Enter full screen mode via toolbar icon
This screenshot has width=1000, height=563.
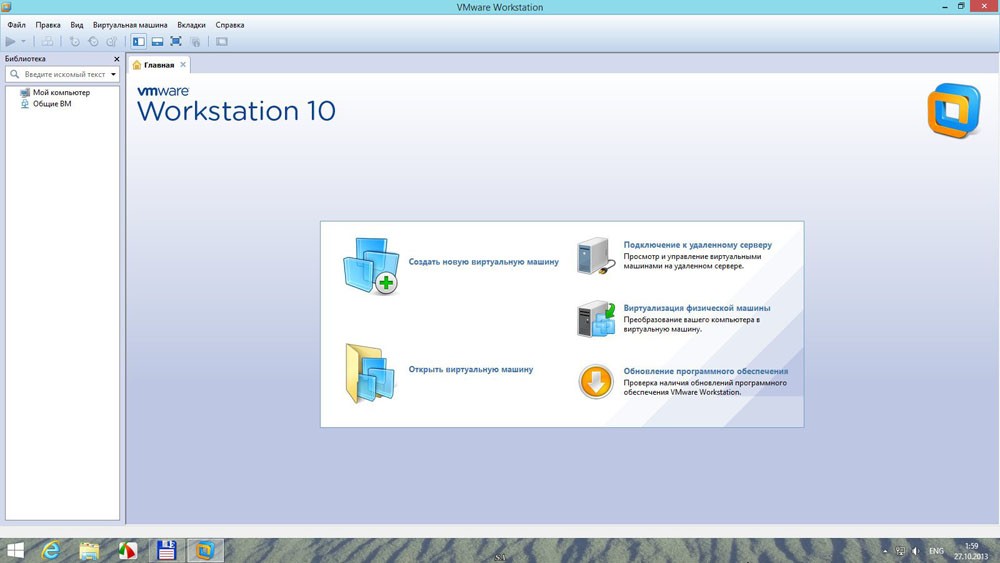176,41
